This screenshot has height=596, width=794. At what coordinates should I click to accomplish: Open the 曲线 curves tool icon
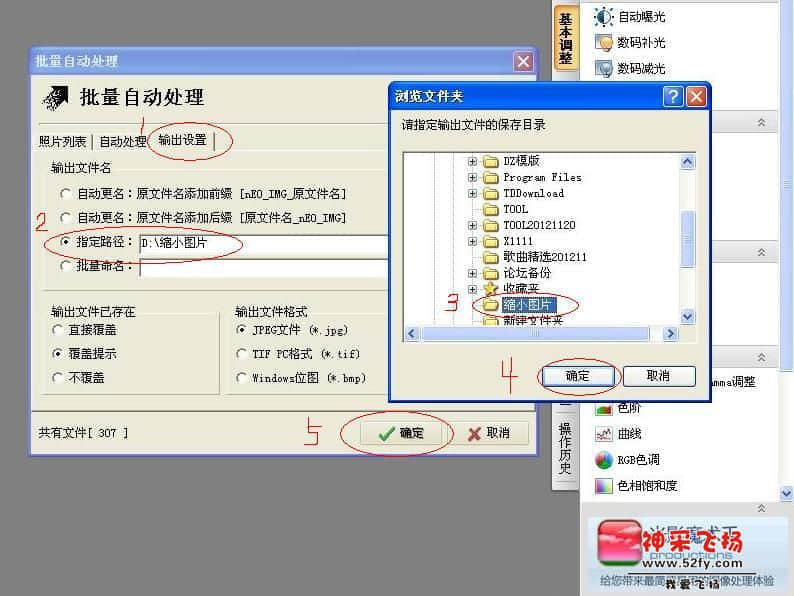click(x=604, y=434)
